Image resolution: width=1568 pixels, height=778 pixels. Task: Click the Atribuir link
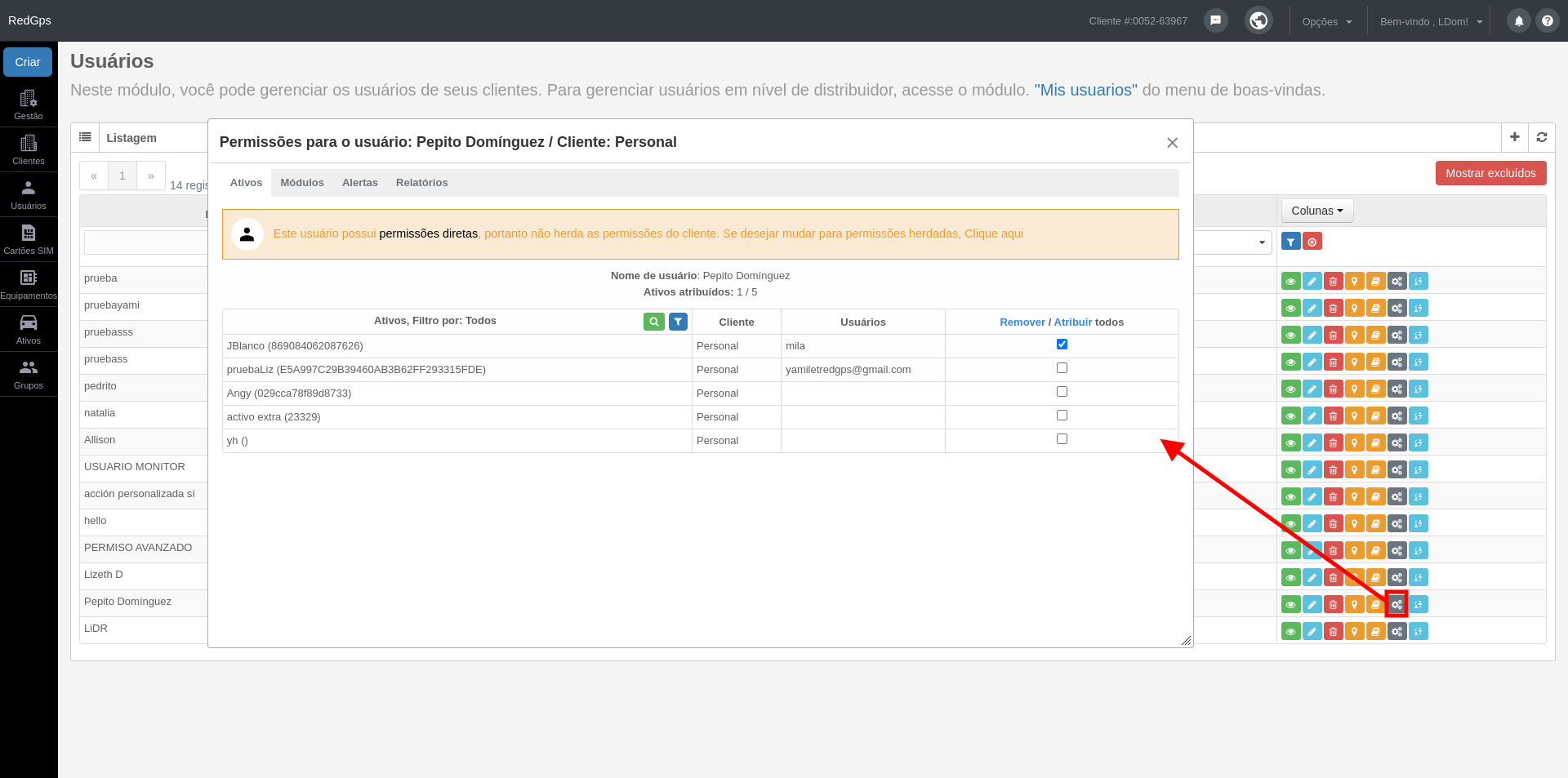pyautogui.click(x=1073, y=322)
